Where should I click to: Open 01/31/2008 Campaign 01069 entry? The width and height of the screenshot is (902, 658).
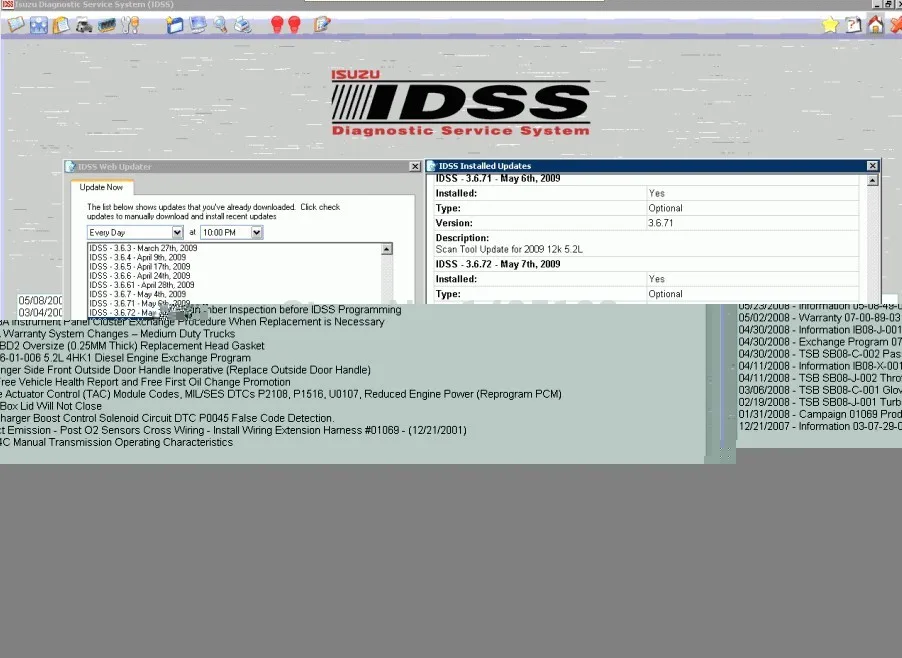click(820, 414)
